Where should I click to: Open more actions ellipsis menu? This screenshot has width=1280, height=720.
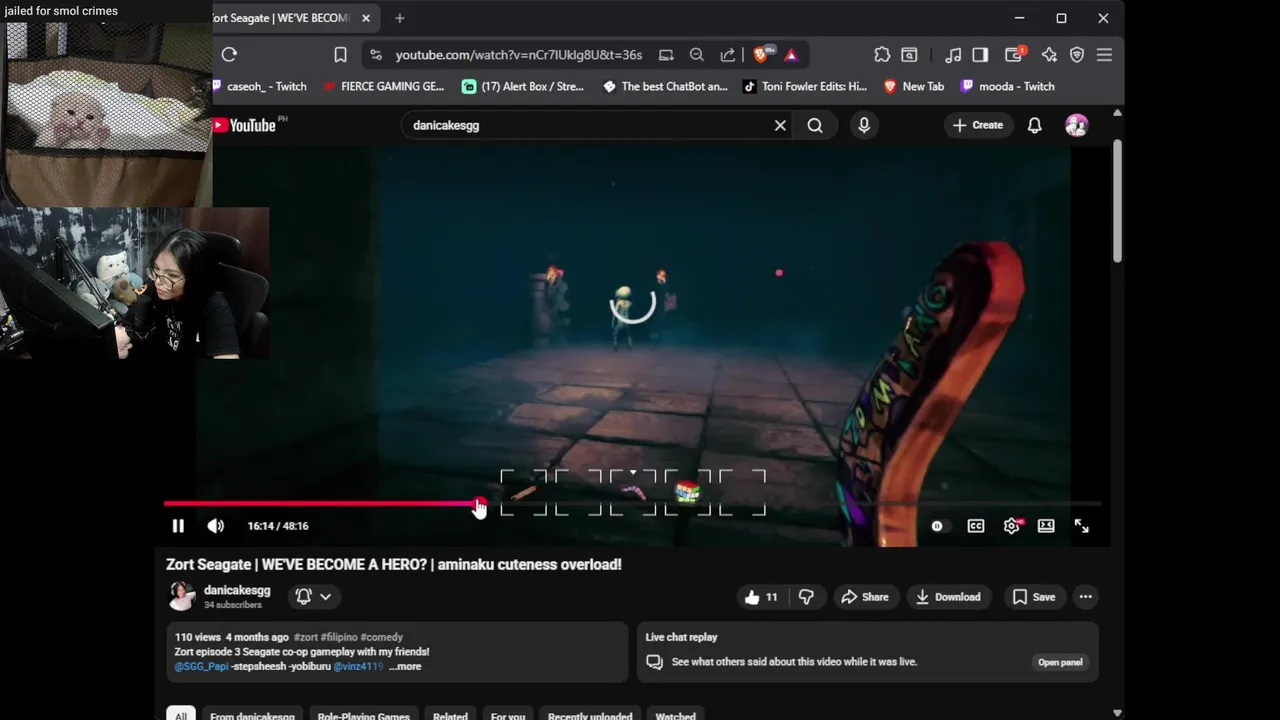pos(1085,597)
